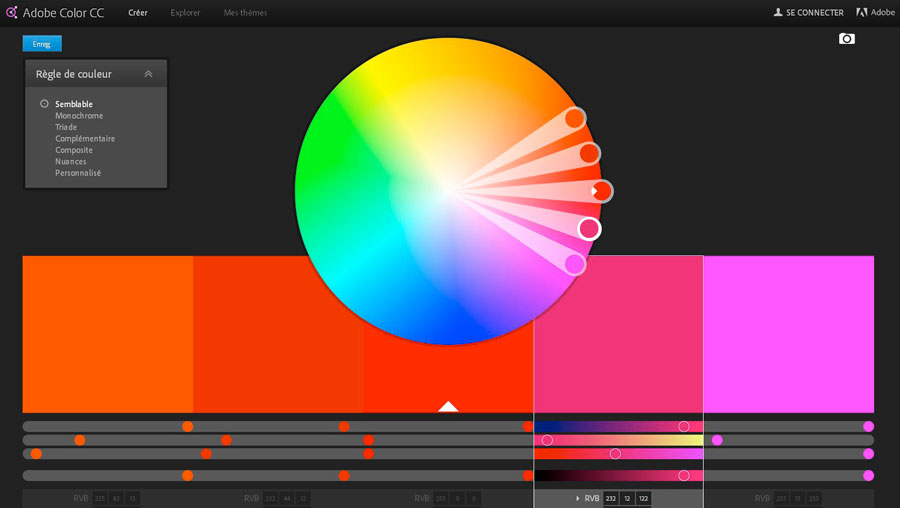900x508 pixels.
Task: Select the orange marker on the color wheel
Action: tap(575, 118)
